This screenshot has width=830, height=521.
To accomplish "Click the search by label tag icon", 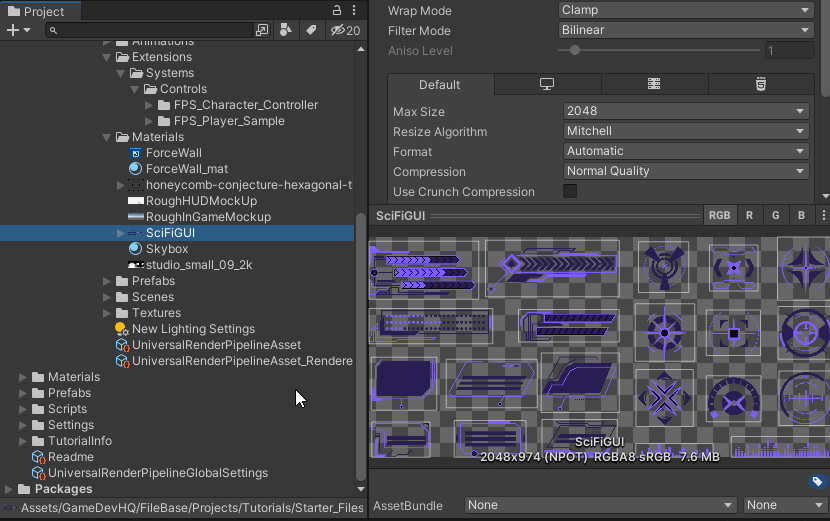I will [x=311, y=30].
